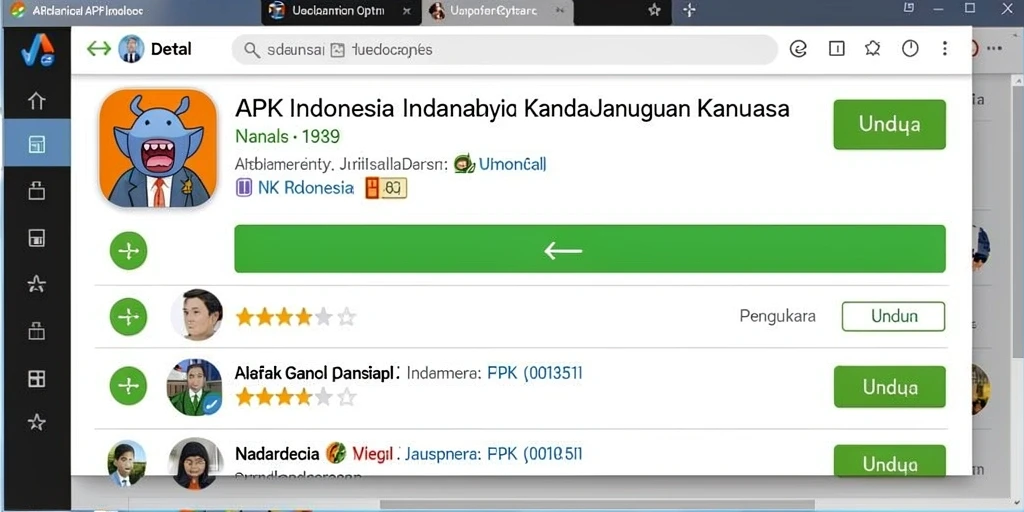Screen dimensions: 1024x512
Task: Click the hooded figure avatar beside Nadardecia
Action: tap(195, 463)
